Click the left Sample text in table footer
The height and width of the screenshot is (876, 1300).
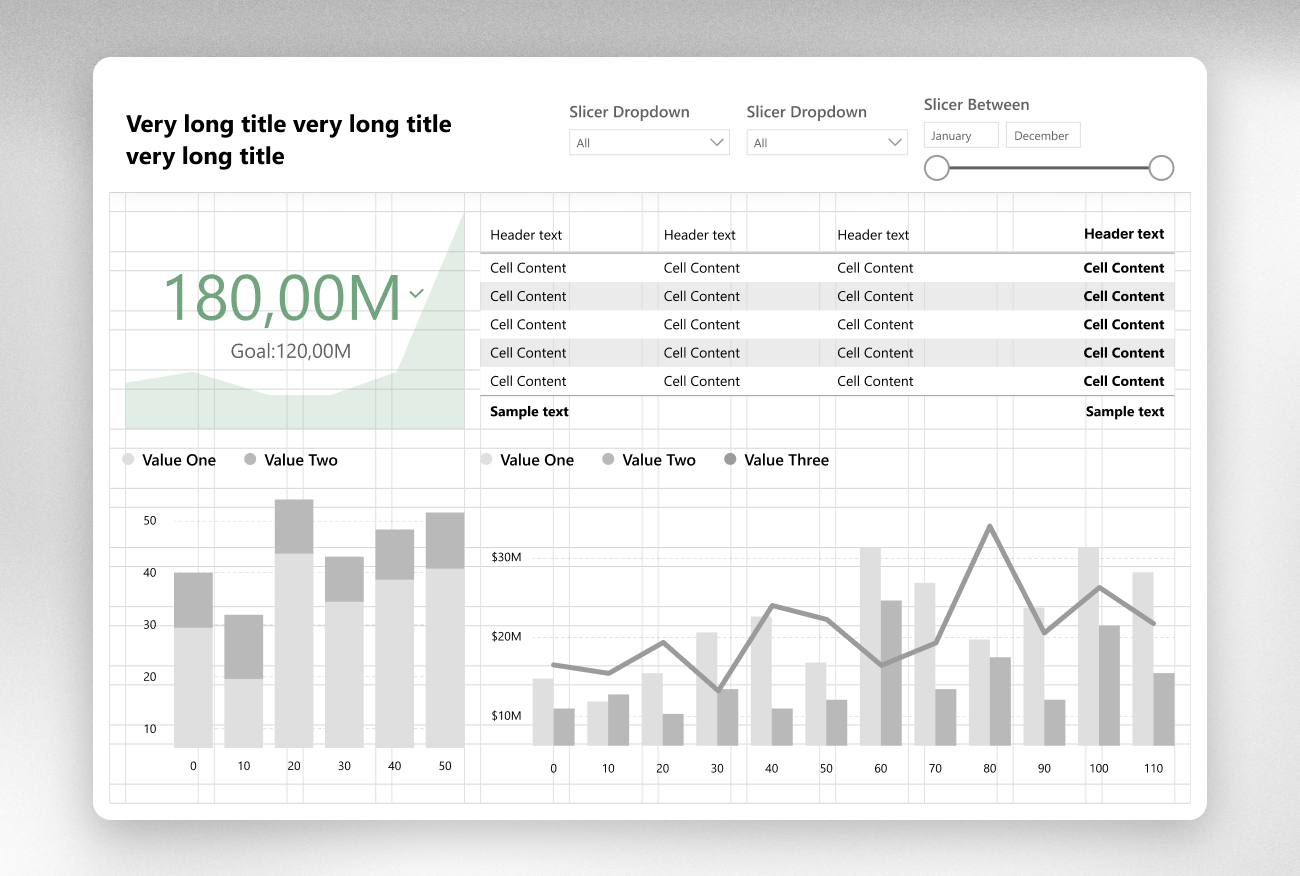529,412
